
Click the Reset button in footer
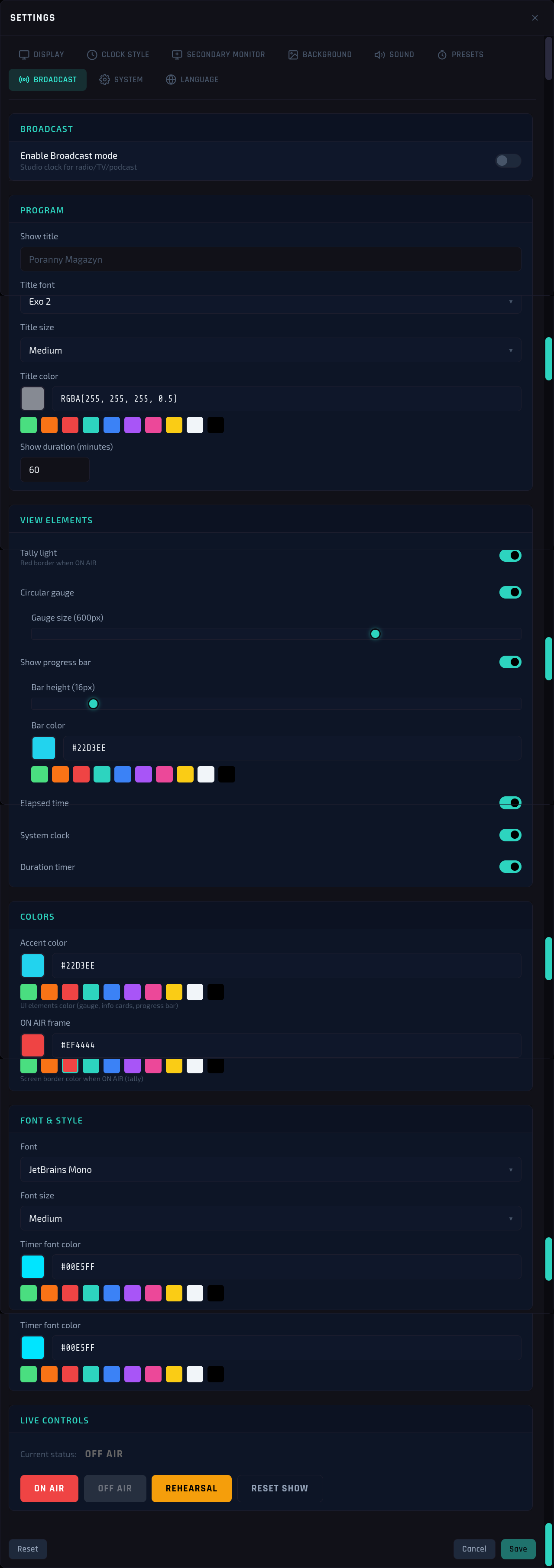tap(27, 1549)
